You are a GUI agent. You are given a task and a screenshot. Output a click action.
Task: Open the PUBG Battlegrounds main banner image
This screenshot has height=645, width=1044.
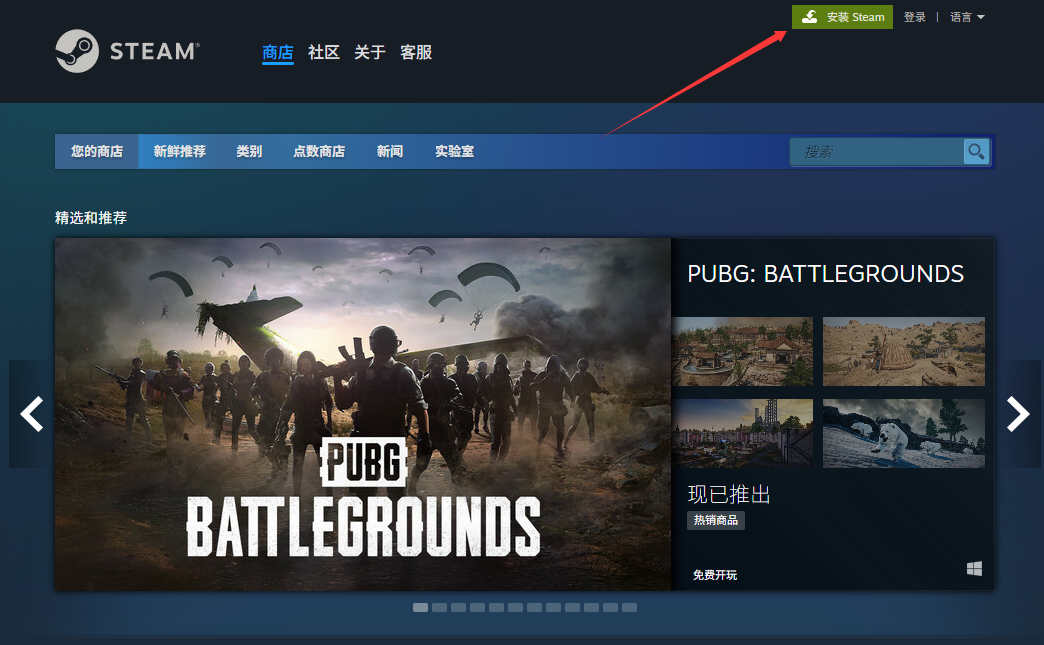[363, 414]
